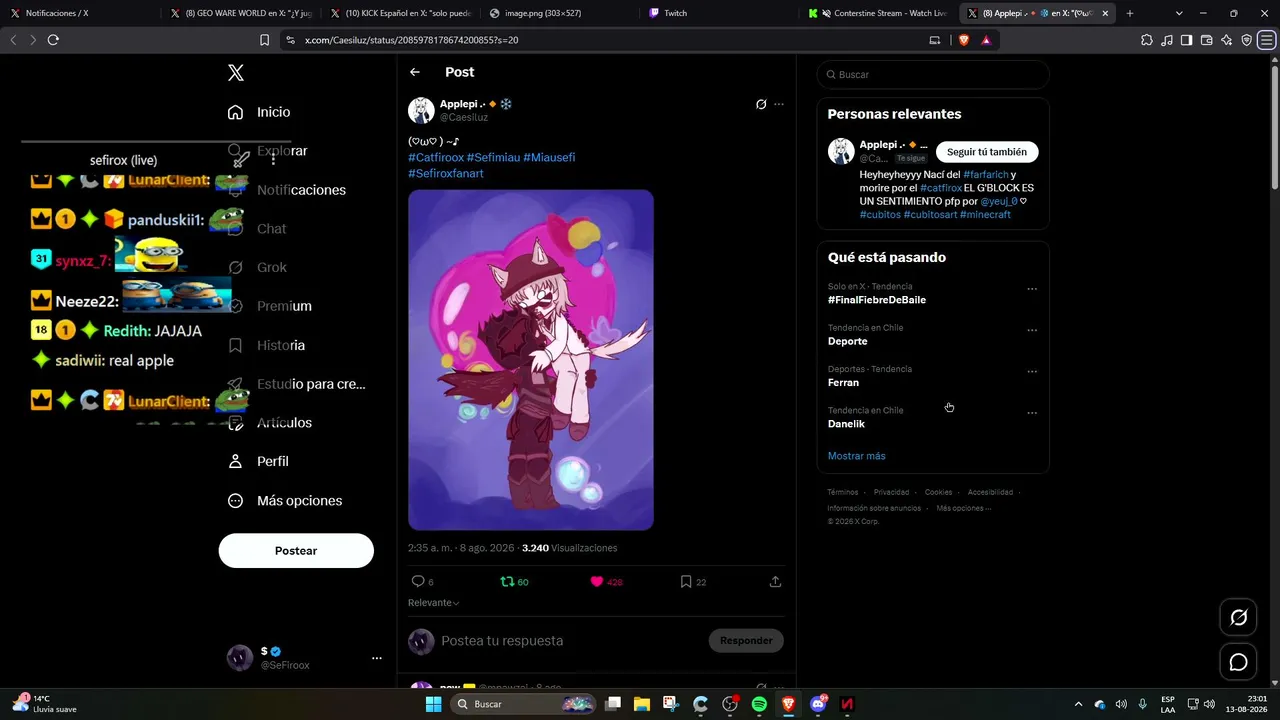Show the browser tab search dropdown
This screenshot has width=1280, height=720.
click(x=1179, y=13)
